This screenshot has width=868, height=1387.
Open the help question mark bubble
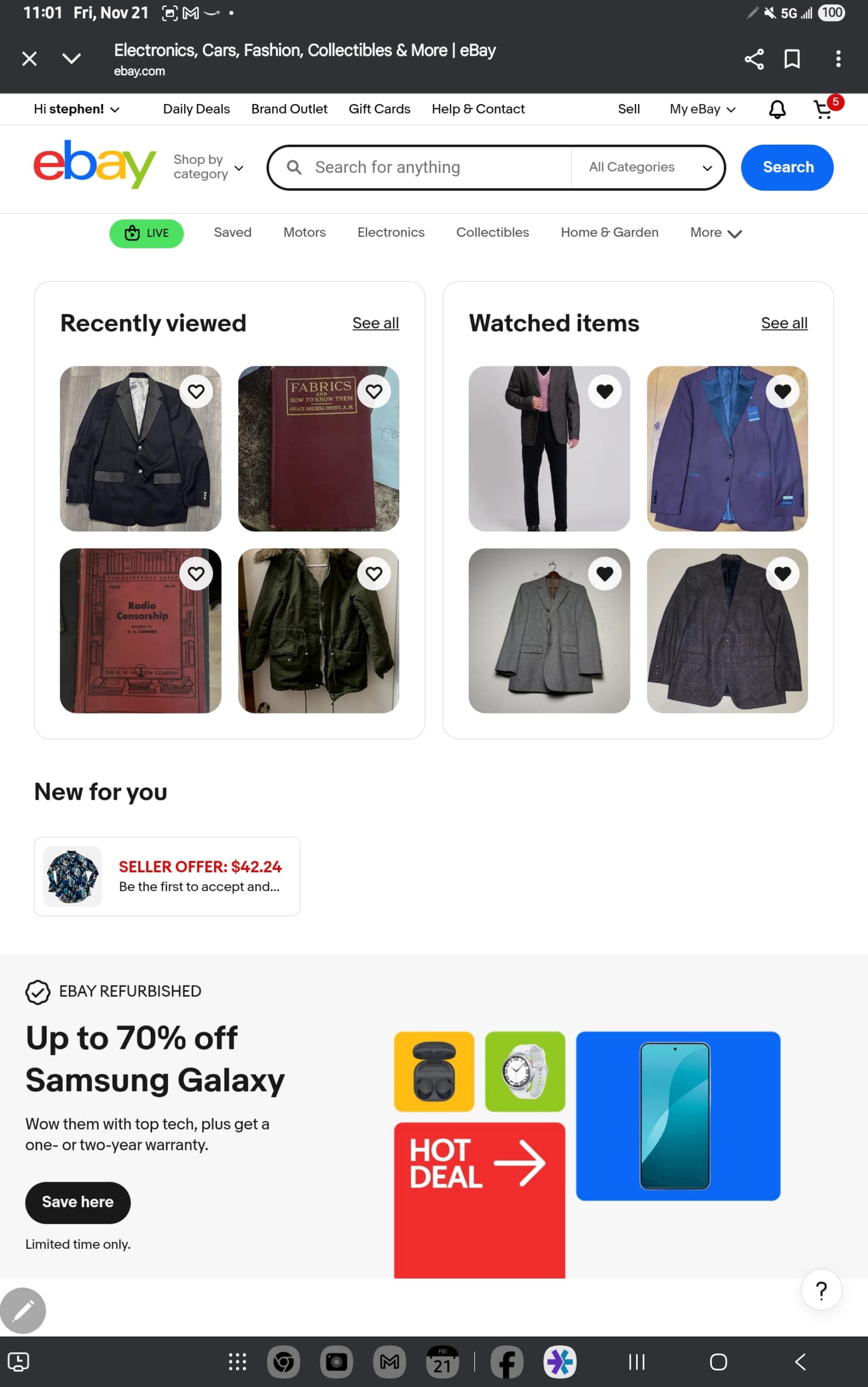click(x=821, y=1290)
